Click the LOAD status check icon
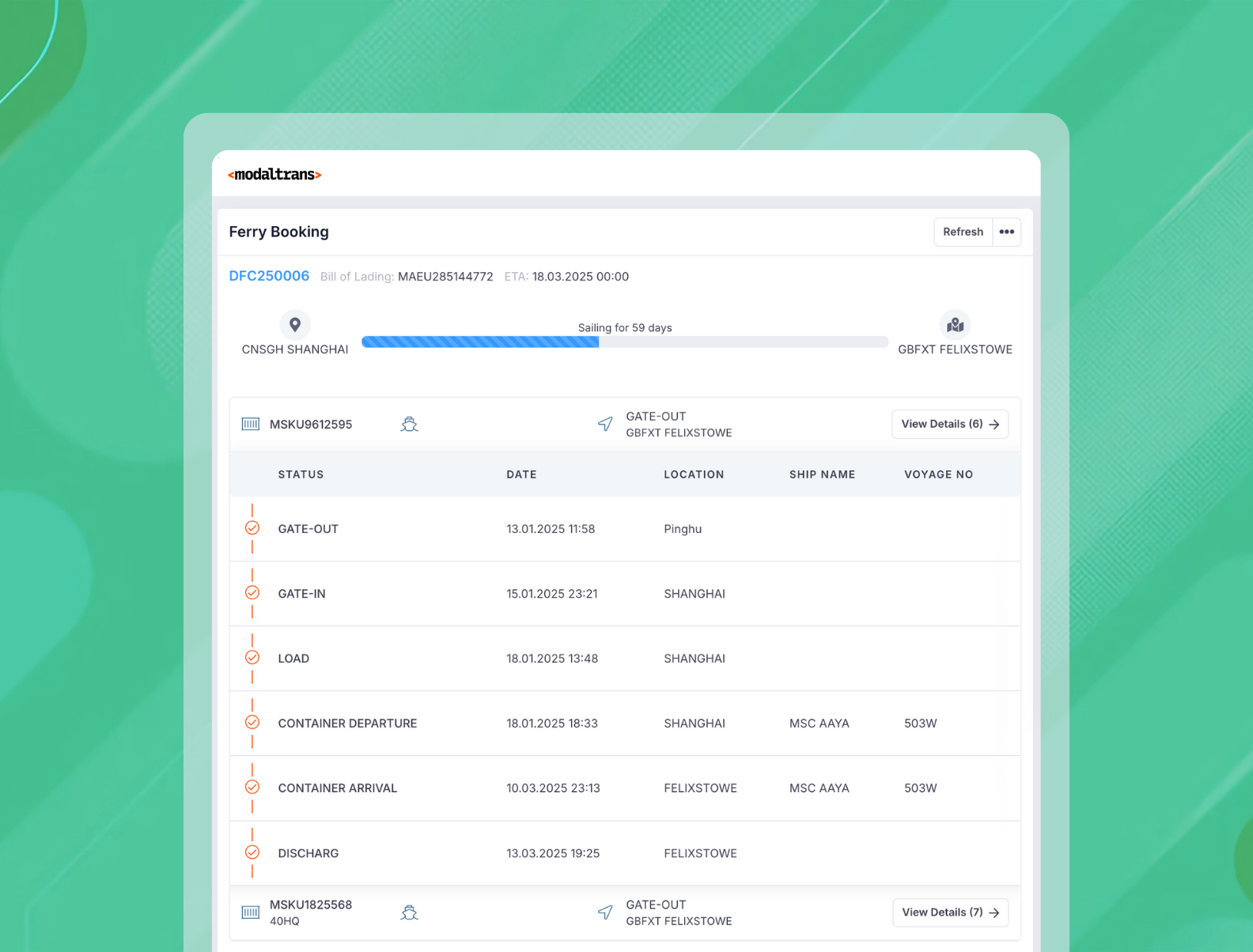The height and width of the screenshot is (952, 1253). [x=252, y=658]
